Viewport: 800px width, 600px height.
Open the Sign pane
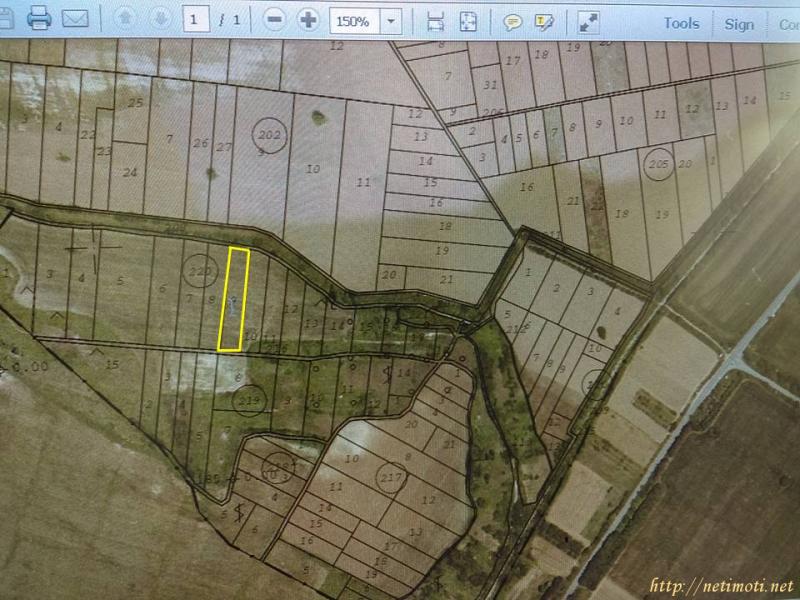click(x=739, y=24)
